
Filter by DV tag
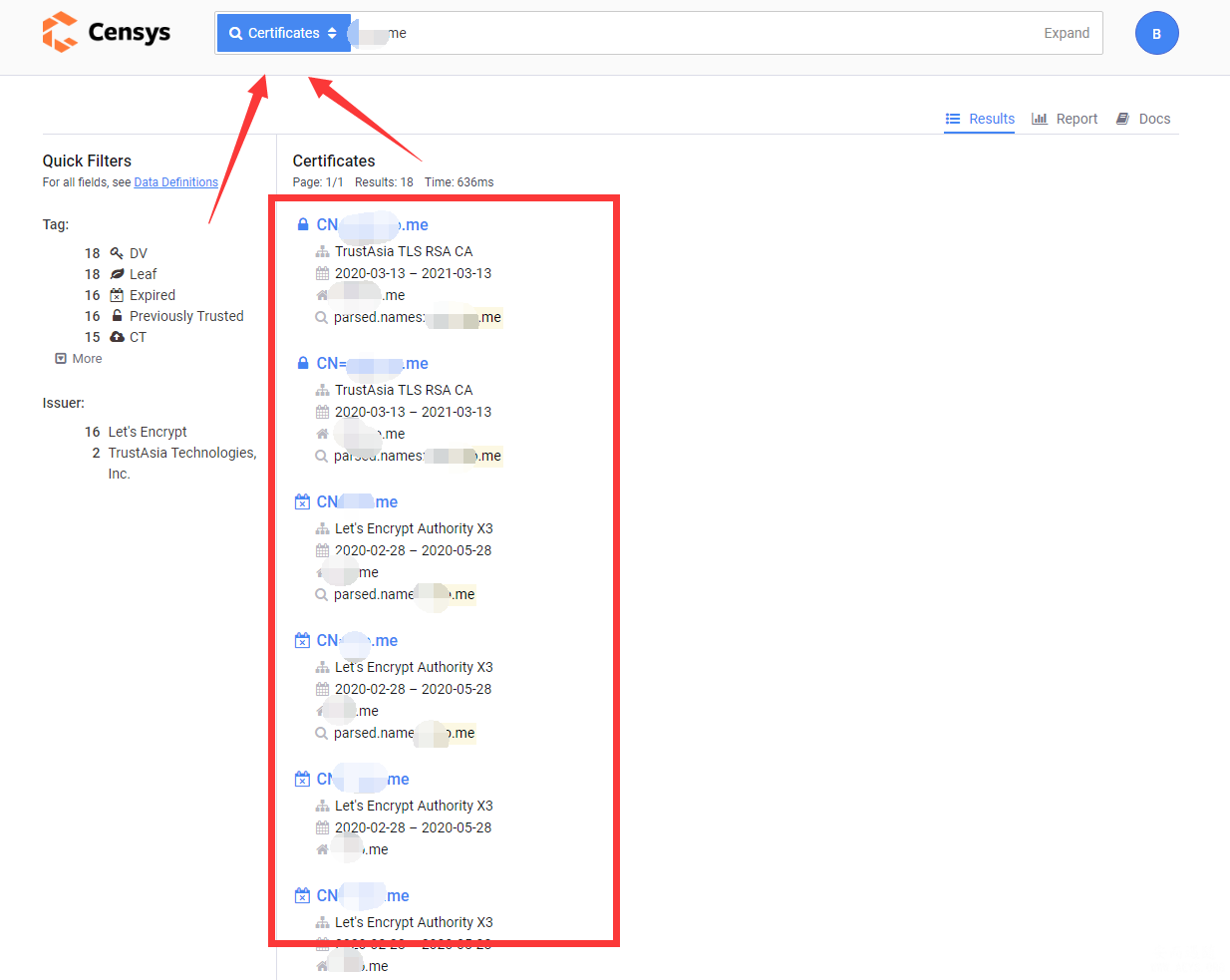click(x=138, y=253)
